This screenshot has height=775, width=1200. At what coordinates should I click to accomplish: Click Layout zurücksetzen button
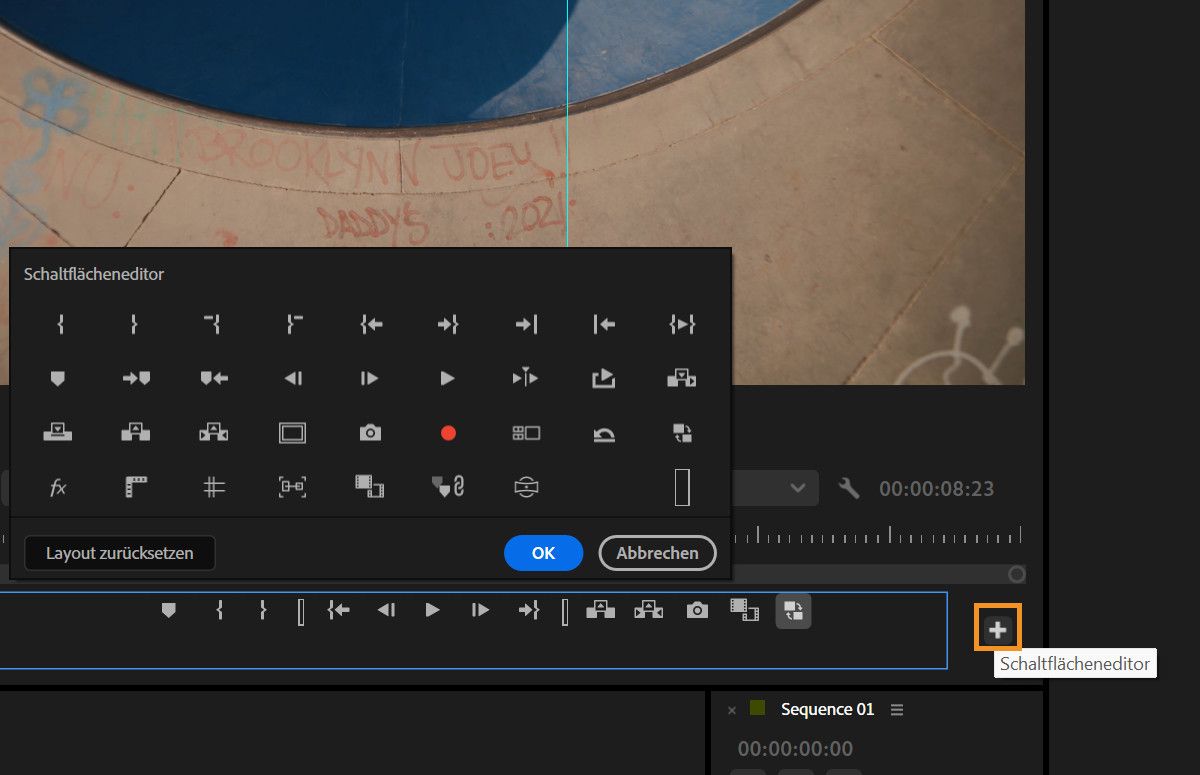[x=120, y=553]
